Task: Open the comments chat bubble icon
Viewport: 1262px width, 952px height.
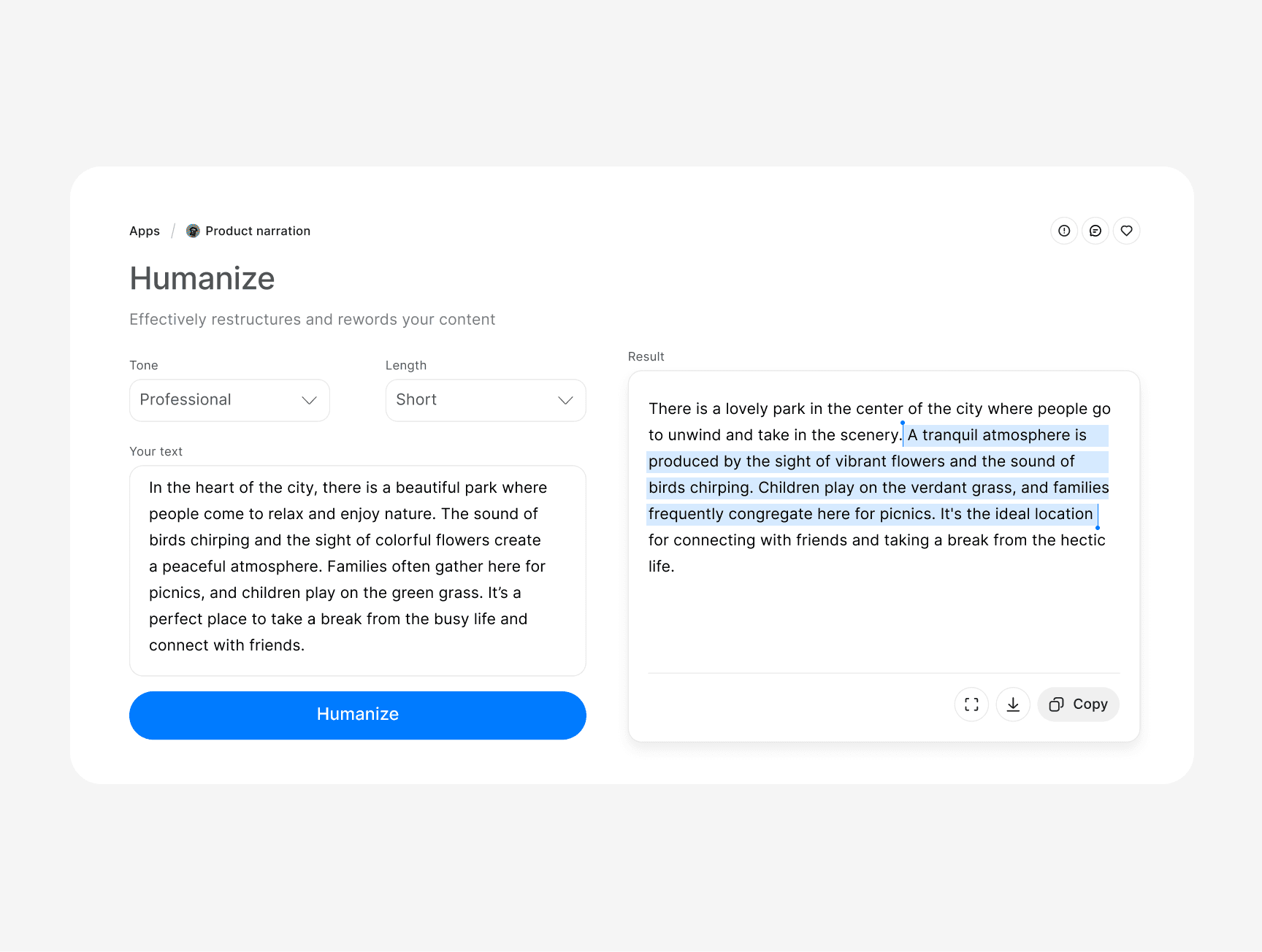Action: 1095,231
